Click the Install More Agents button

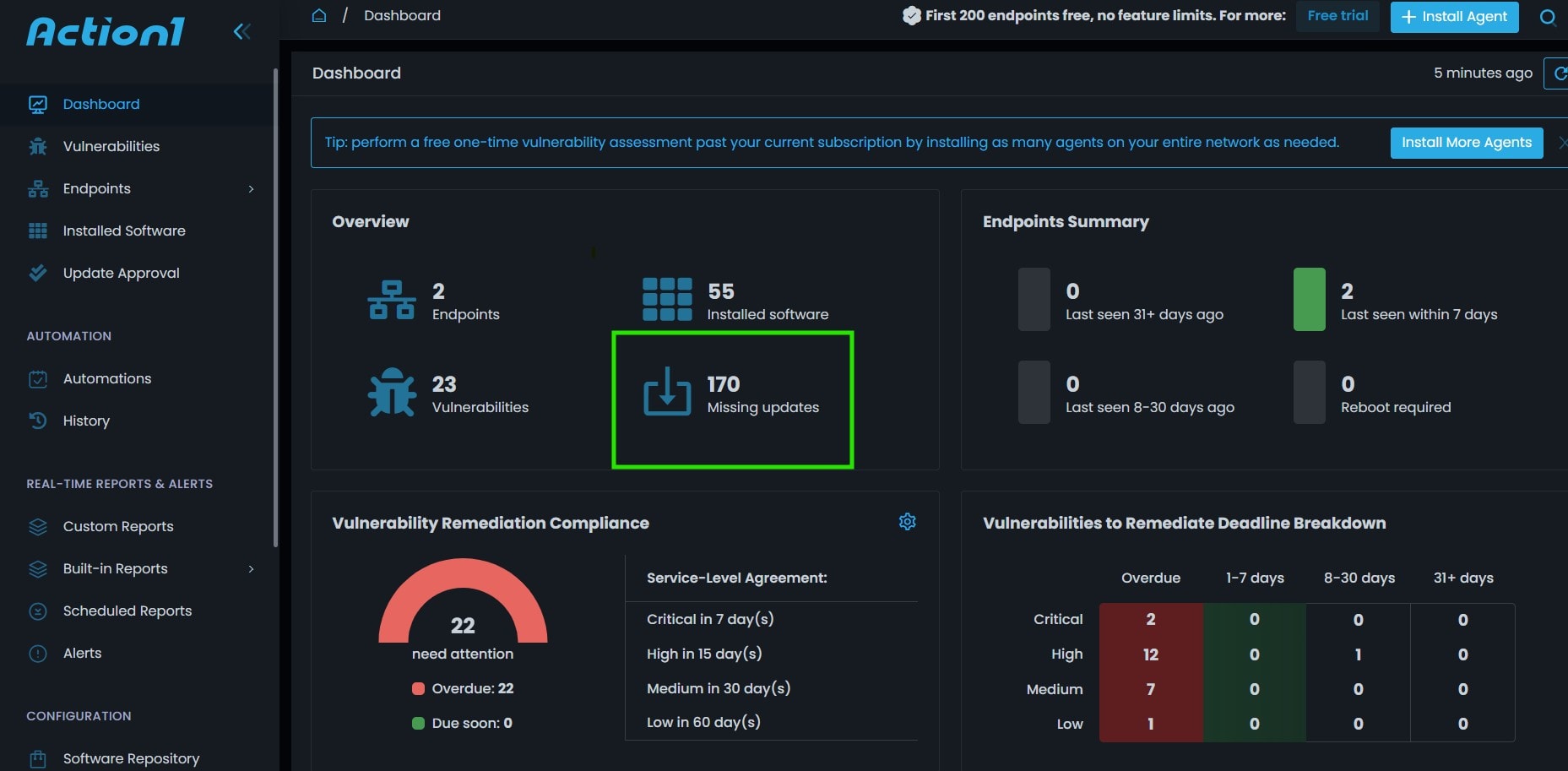pyautogui.click(x=1466, y=143)
